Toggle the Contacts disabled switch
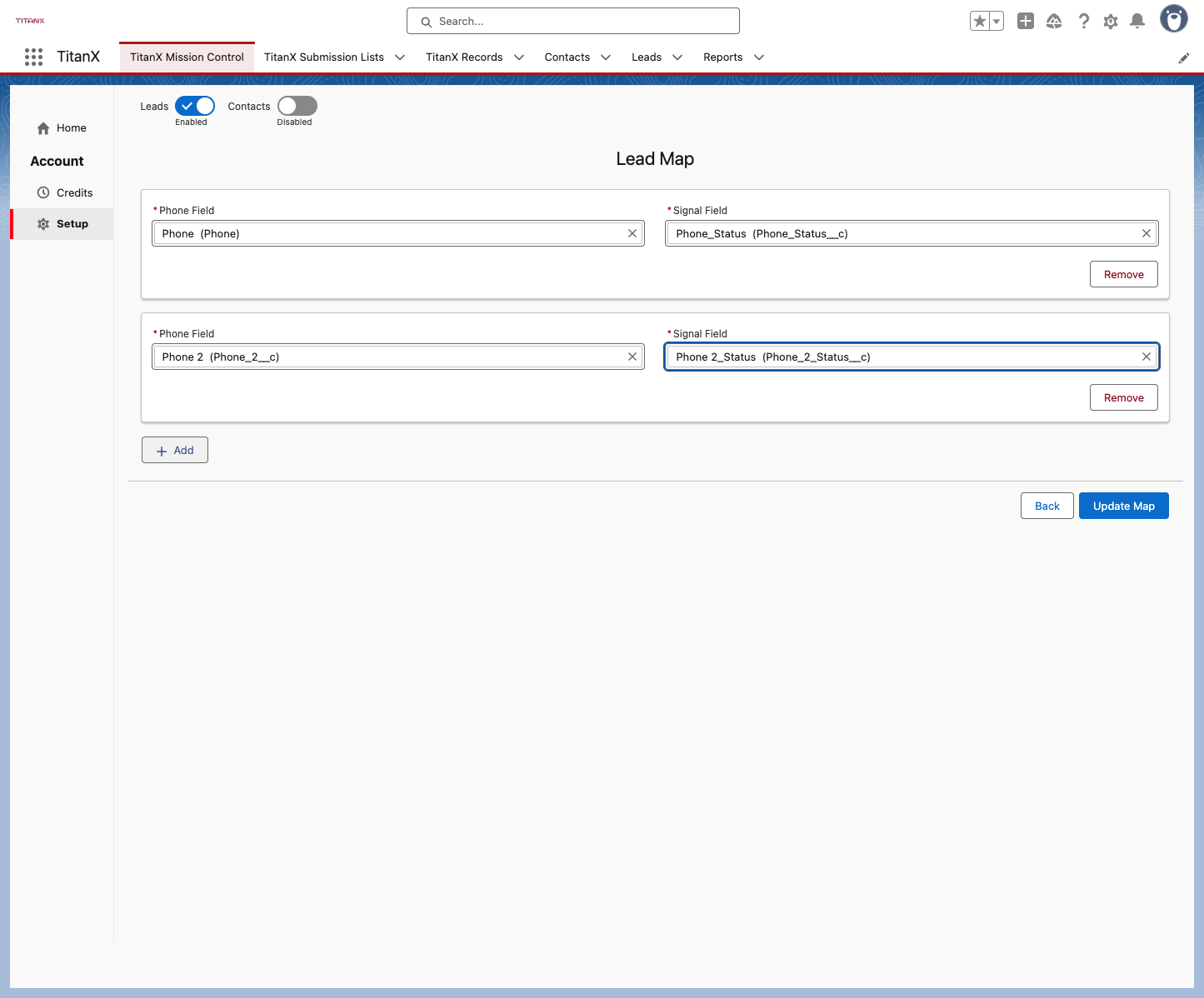 click(297, 106)
